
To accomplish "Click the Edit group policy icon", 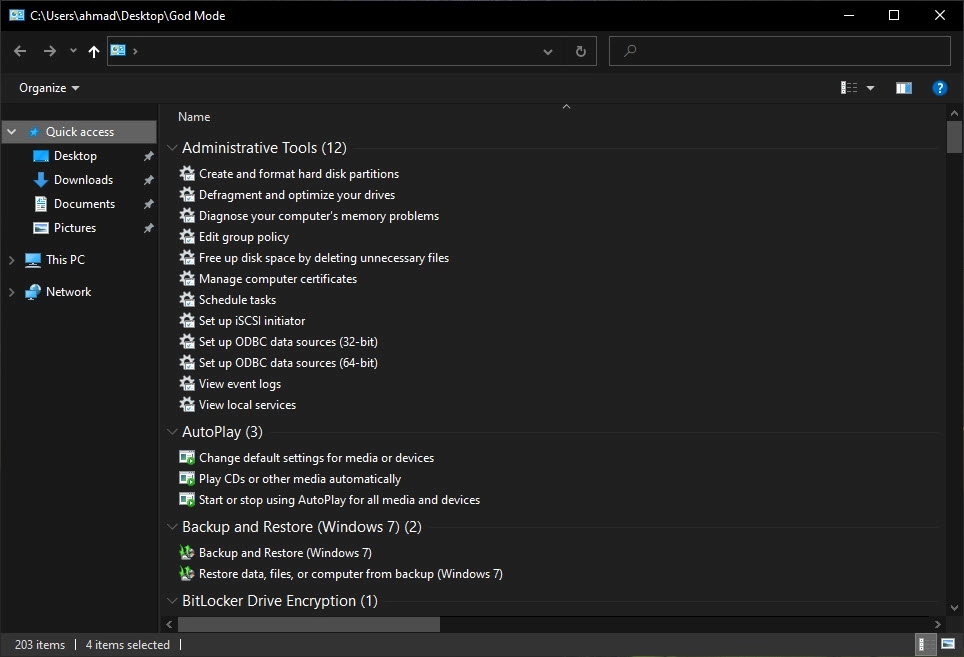I will pyautogui.click(x=187, y=236).
